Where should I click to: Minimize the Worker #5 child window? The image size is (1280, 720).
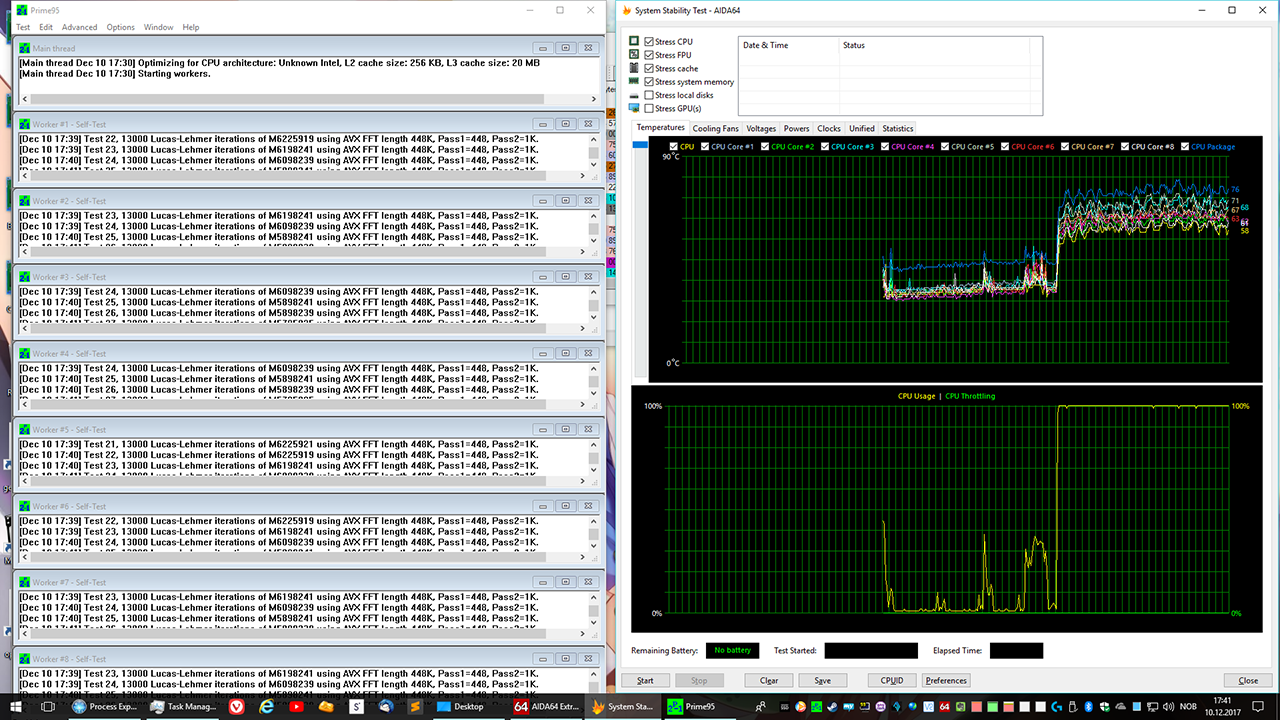point(543,430)
